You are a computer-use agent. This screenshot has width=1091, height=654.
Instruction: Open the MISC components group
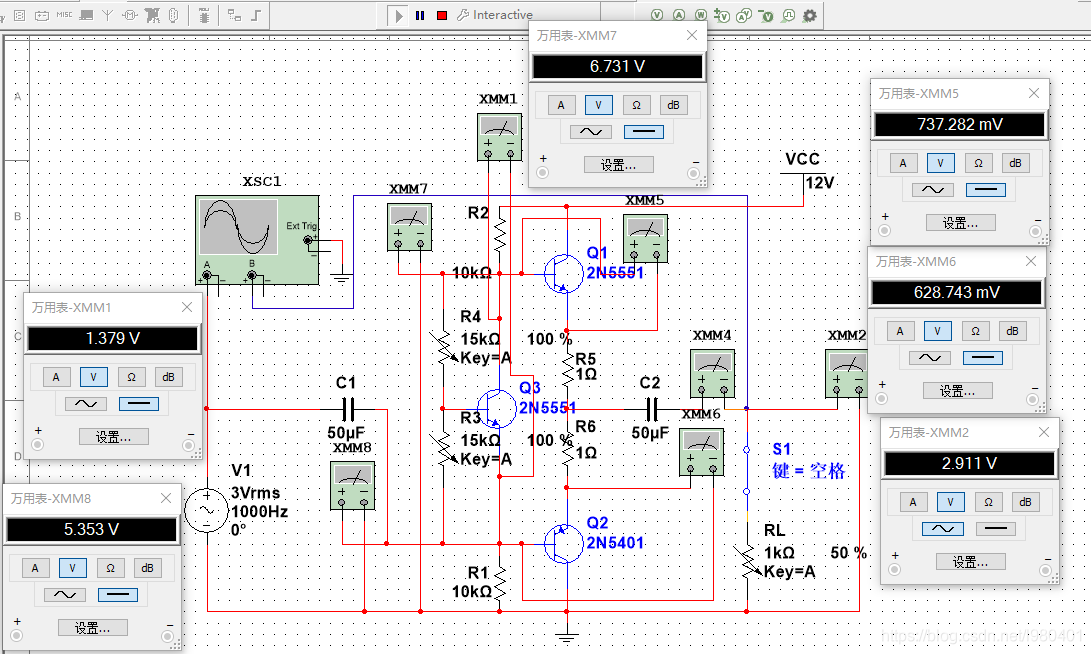click(64, 15)
